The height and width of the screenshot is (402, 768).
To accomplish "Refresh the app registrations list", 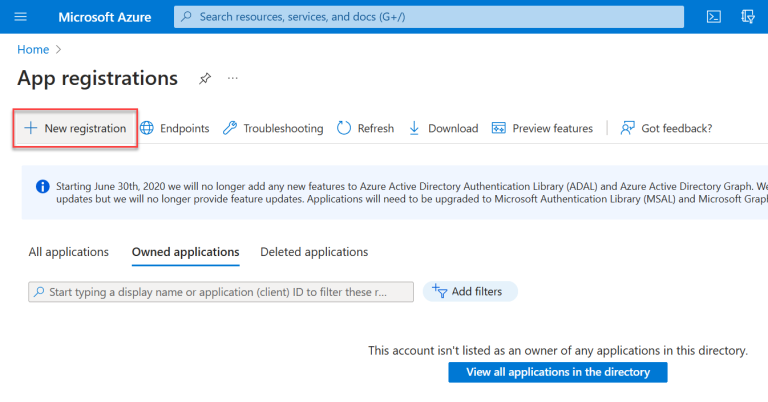I will pyautogui.click(x=365, y=128).
